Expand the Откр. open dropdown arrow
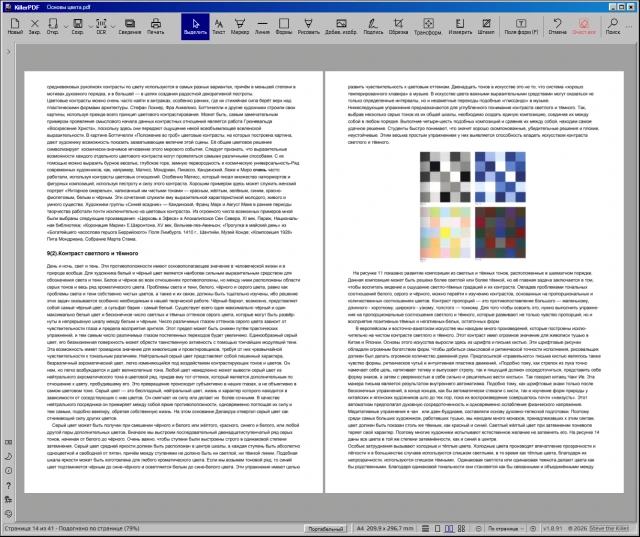The height and width of the screenshot is (537, 640). pos(66,27)
